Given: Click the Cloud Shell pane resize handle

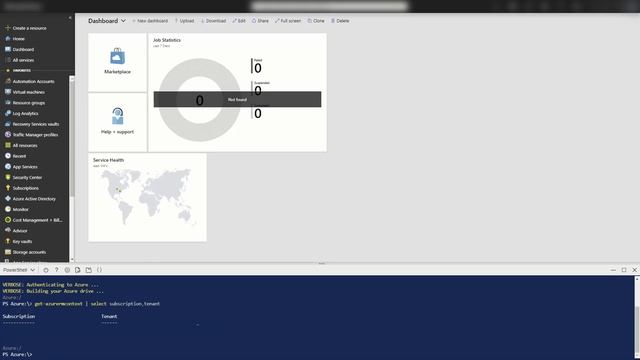Looking at the screenshot, I should tap(321, 264).
